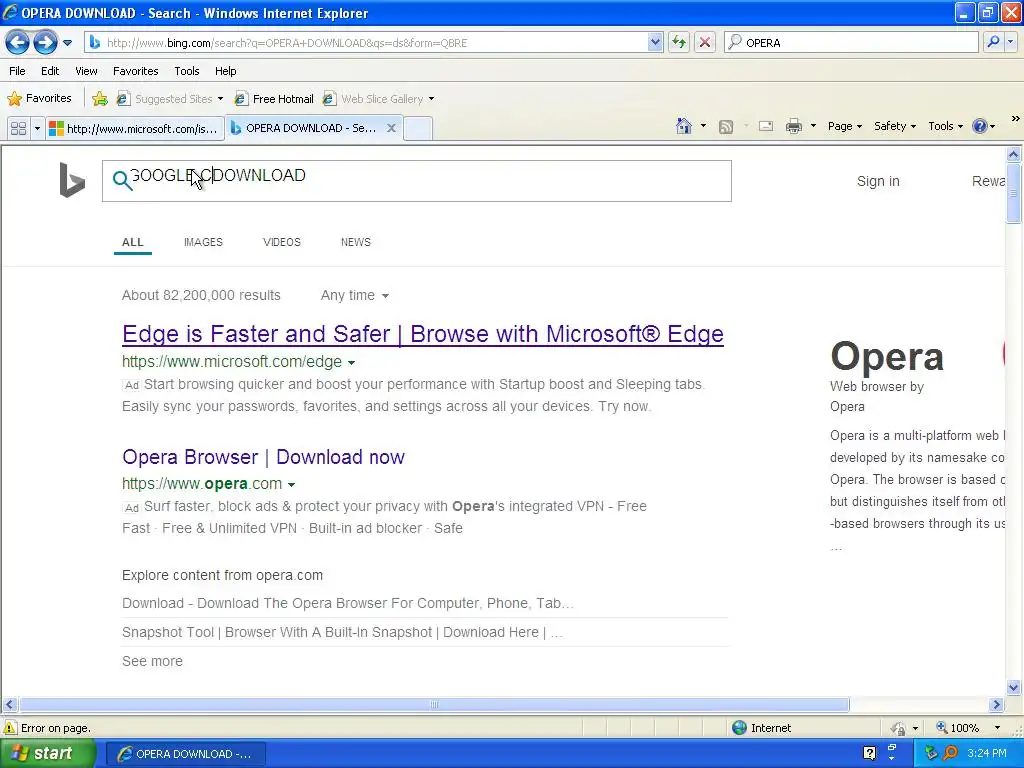Expand microsoft.com/edge URL dropdown arrow
Viewport: 1024px width, 768px height.
(x=351, y=362)
